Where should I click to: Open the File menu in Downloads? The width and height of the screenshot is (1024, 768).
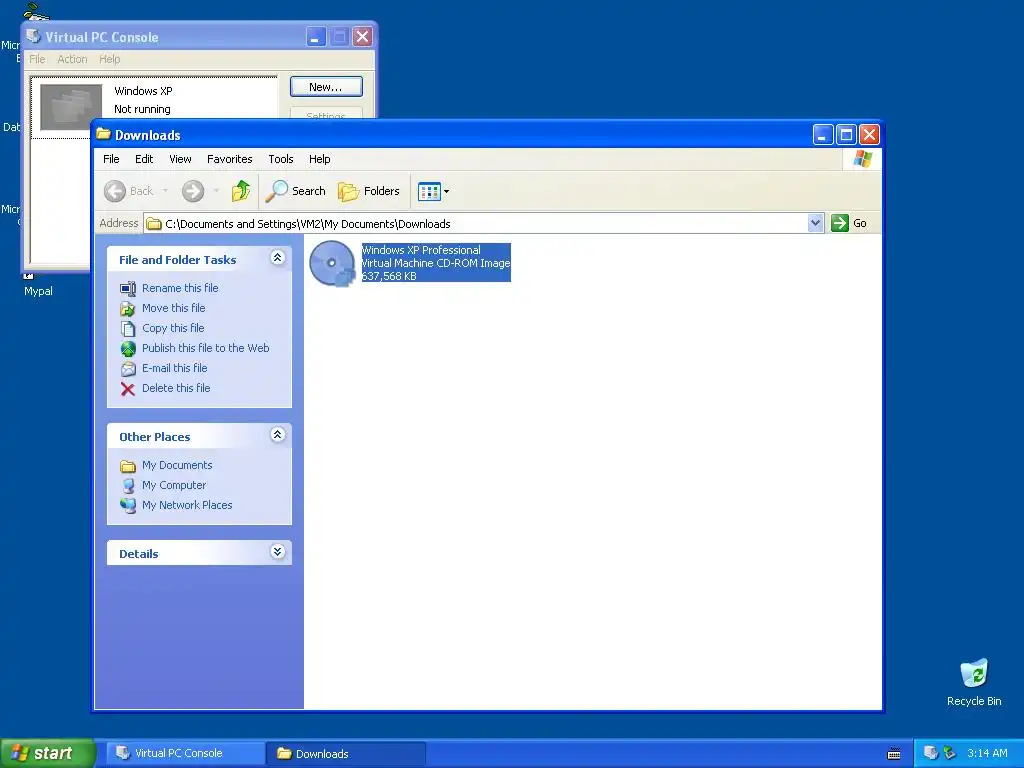[111, 159]
